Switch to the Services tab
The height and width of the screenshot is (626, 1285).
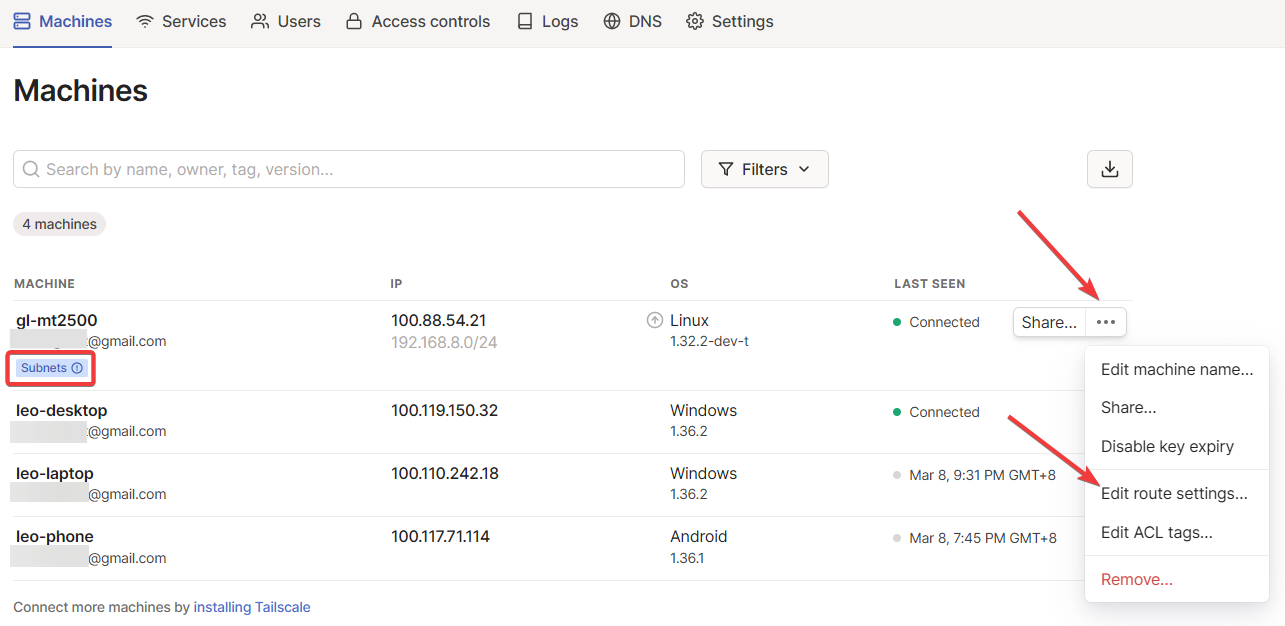[x=181, y=21]
